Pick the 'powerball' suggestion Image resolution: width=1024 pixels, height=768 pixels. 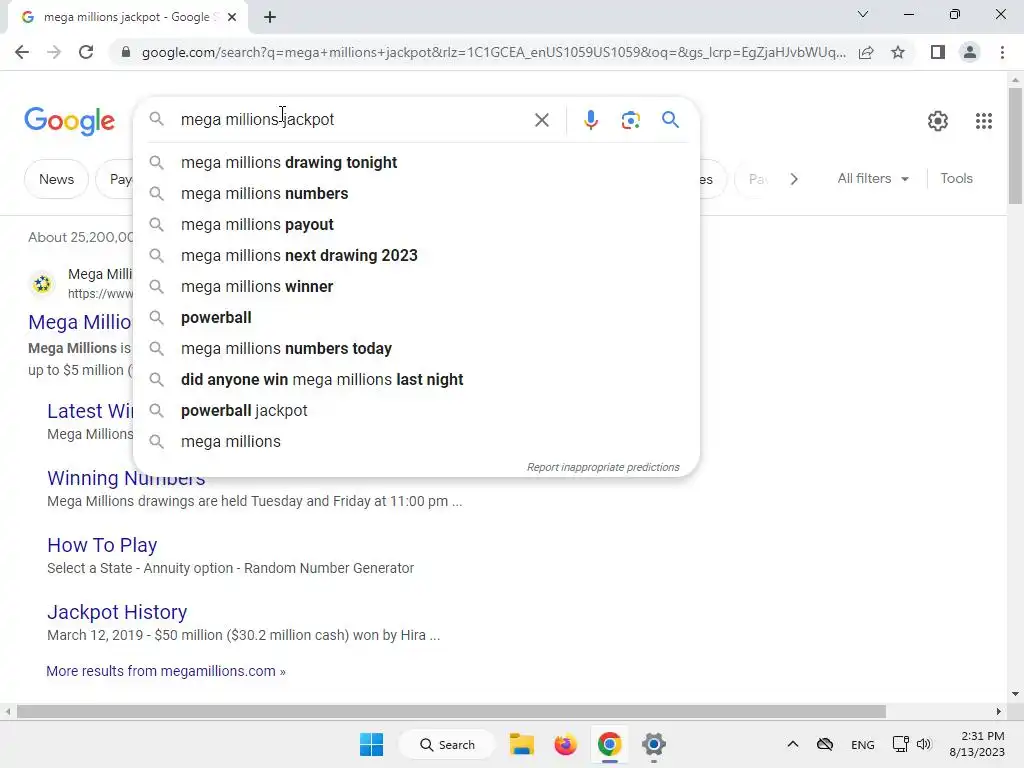[x=416, y=318]
